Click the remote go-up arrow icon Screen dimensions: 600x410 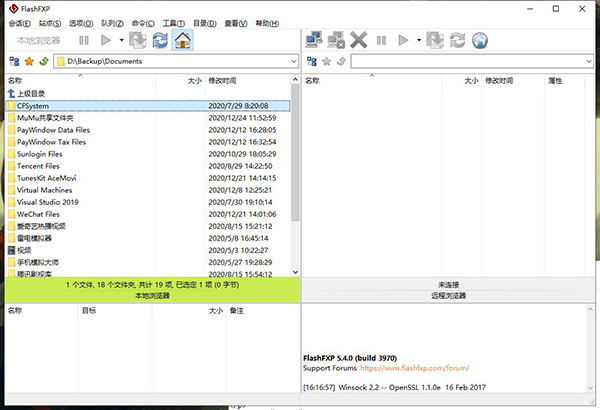click(341, 61)
